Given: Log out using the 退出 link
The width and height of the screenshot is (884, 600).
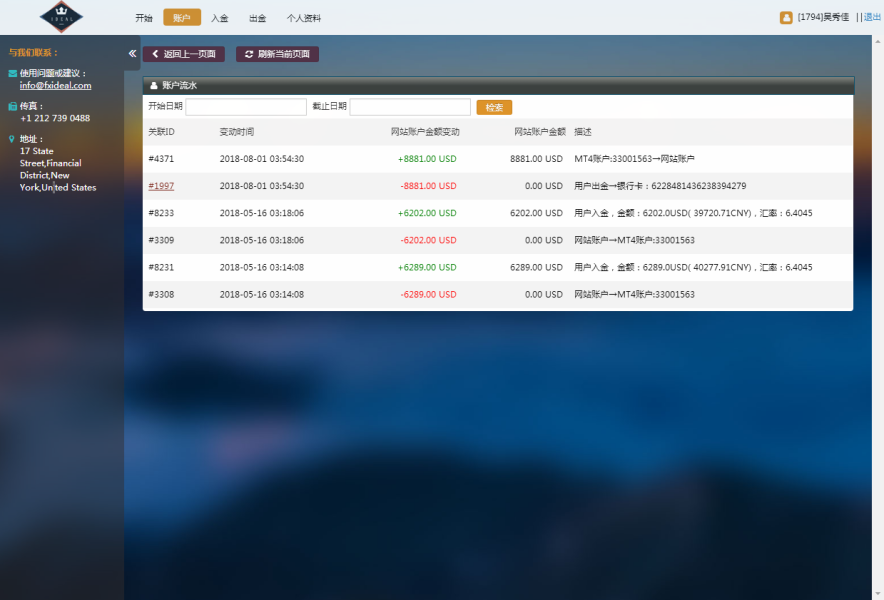Looking at the screenshot, I should pyautogui.click(x=872, y=17).
